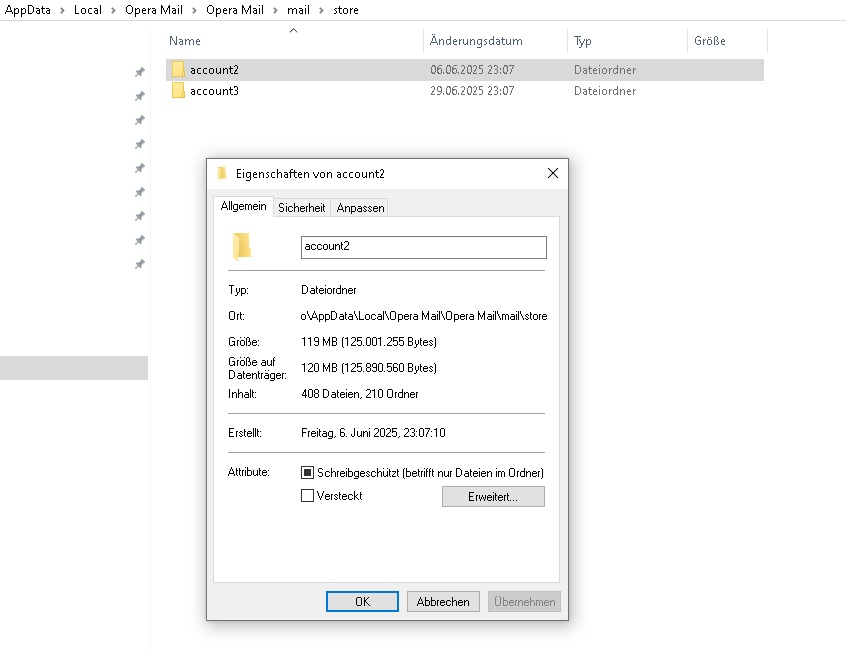This screenshot has width=846, height=653.
Task: Click the Abbrechen button
Action: tap(443, 601)
